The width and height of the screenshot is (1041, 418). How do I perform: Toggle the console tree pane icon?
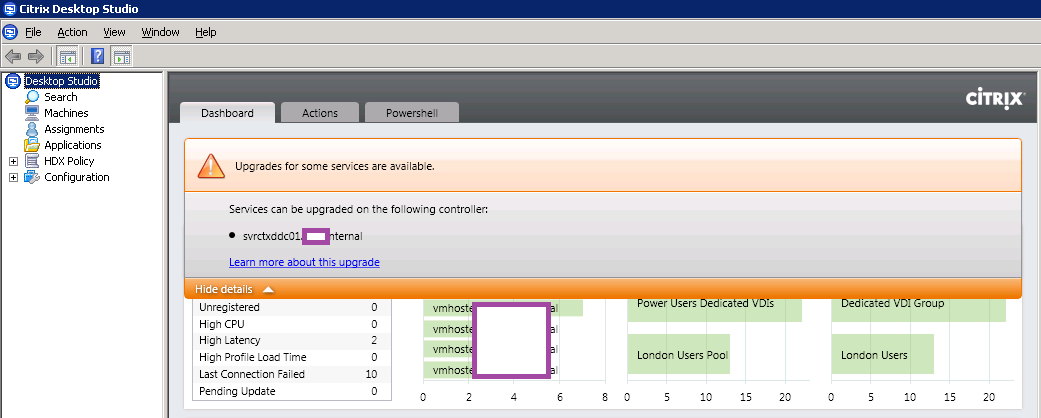67,56
